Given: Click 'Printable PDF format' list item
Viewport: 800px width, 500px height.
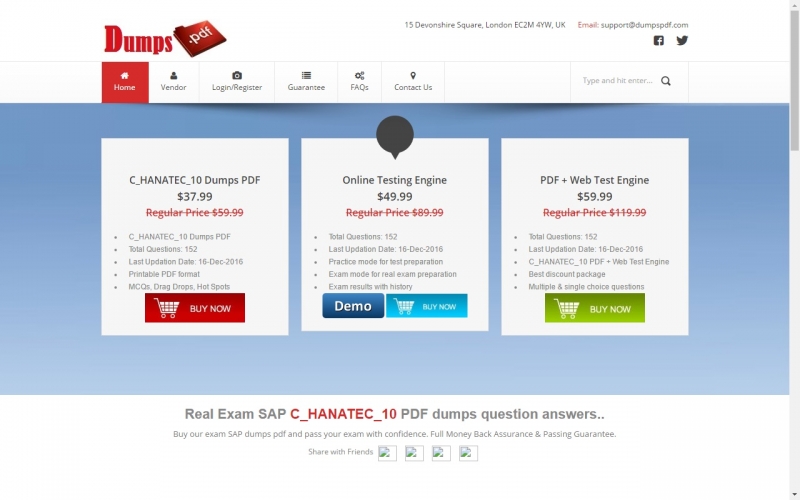Looking at the screenshot, I should click(x=164, y=274).
